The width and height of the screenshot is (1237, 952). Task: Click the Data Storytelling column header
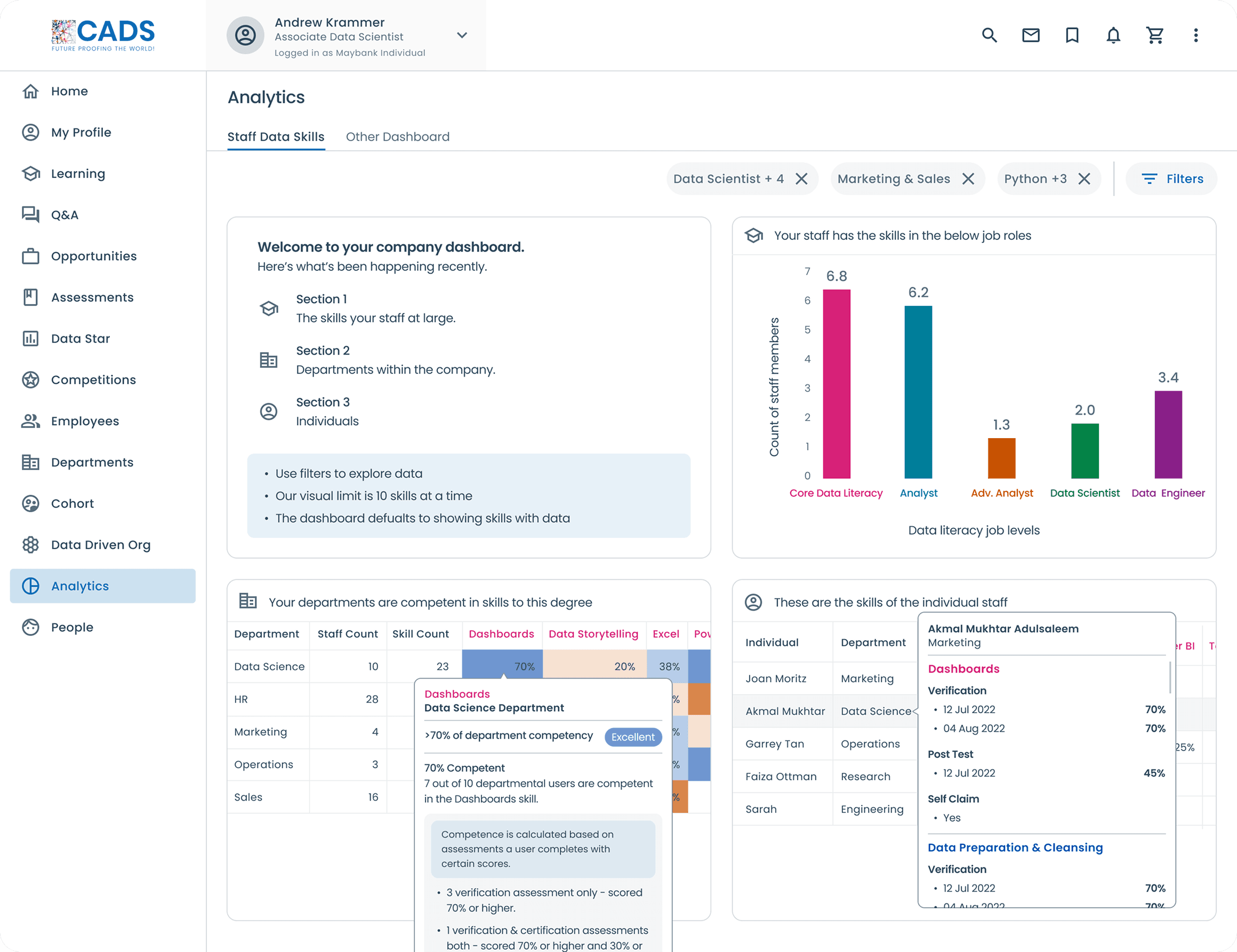coord(593,634)
